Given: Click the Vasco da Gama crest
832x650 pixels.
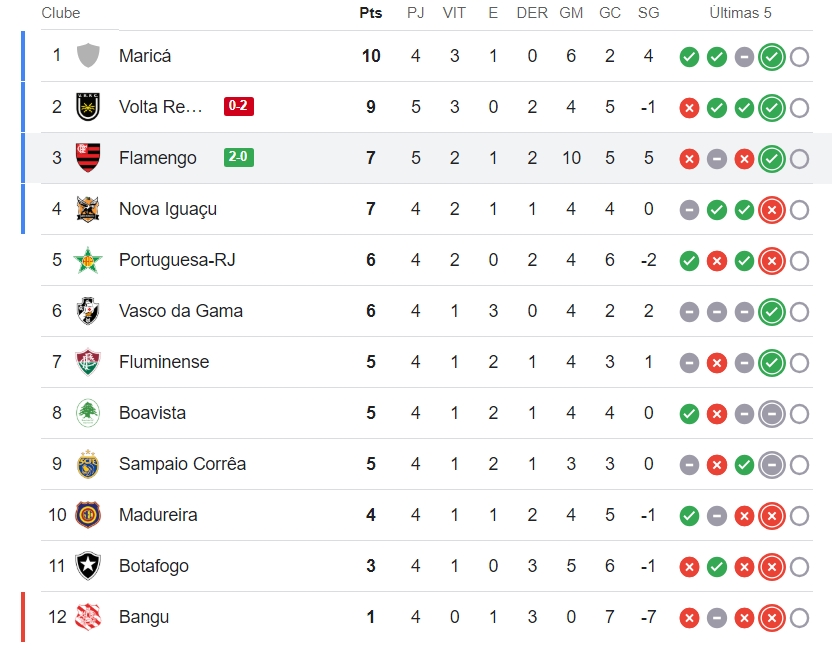Looking at the screenshot, I should point(88,311).
